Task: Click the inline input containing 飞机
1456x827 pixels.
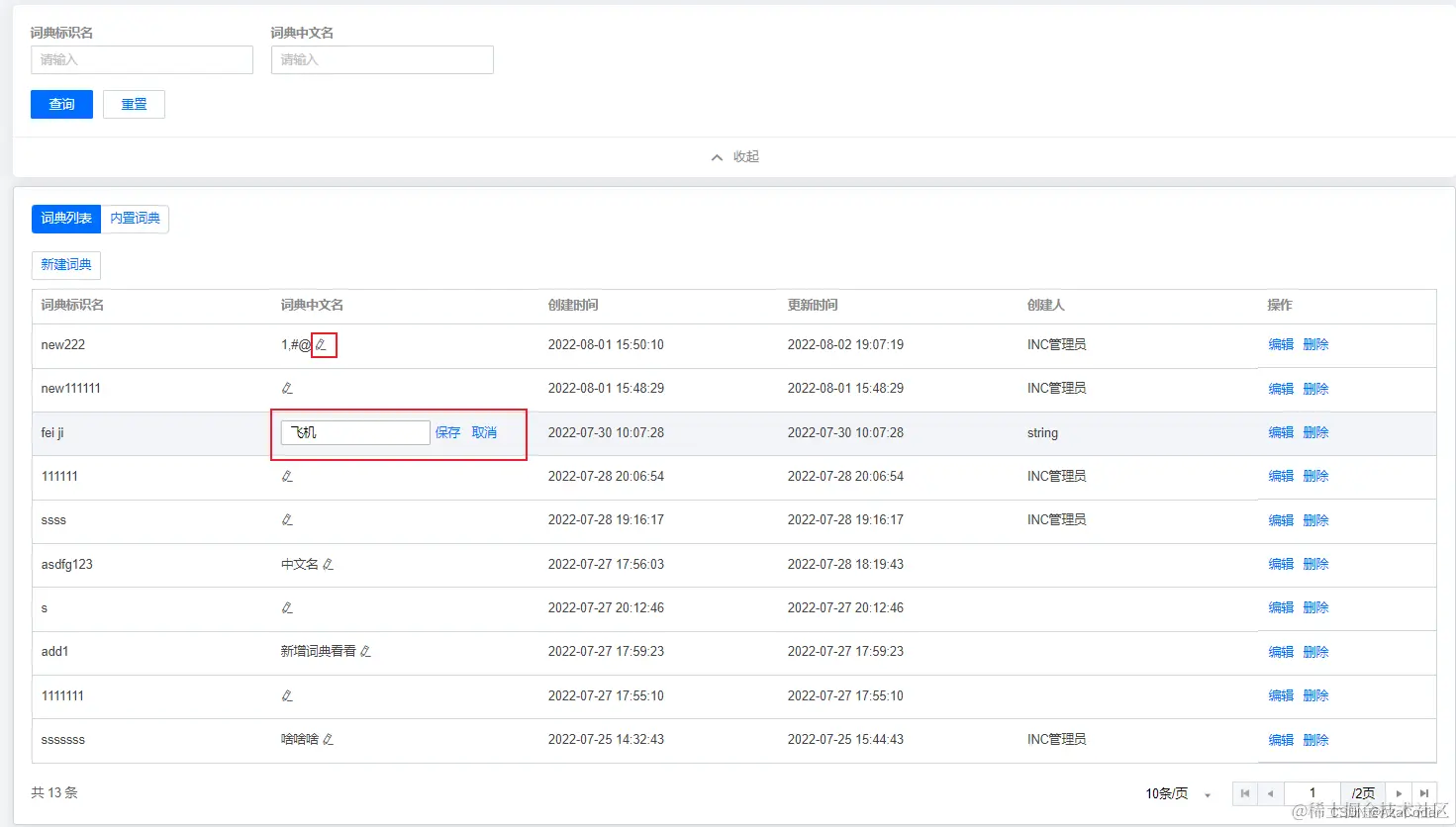Action: coord(355,433)
